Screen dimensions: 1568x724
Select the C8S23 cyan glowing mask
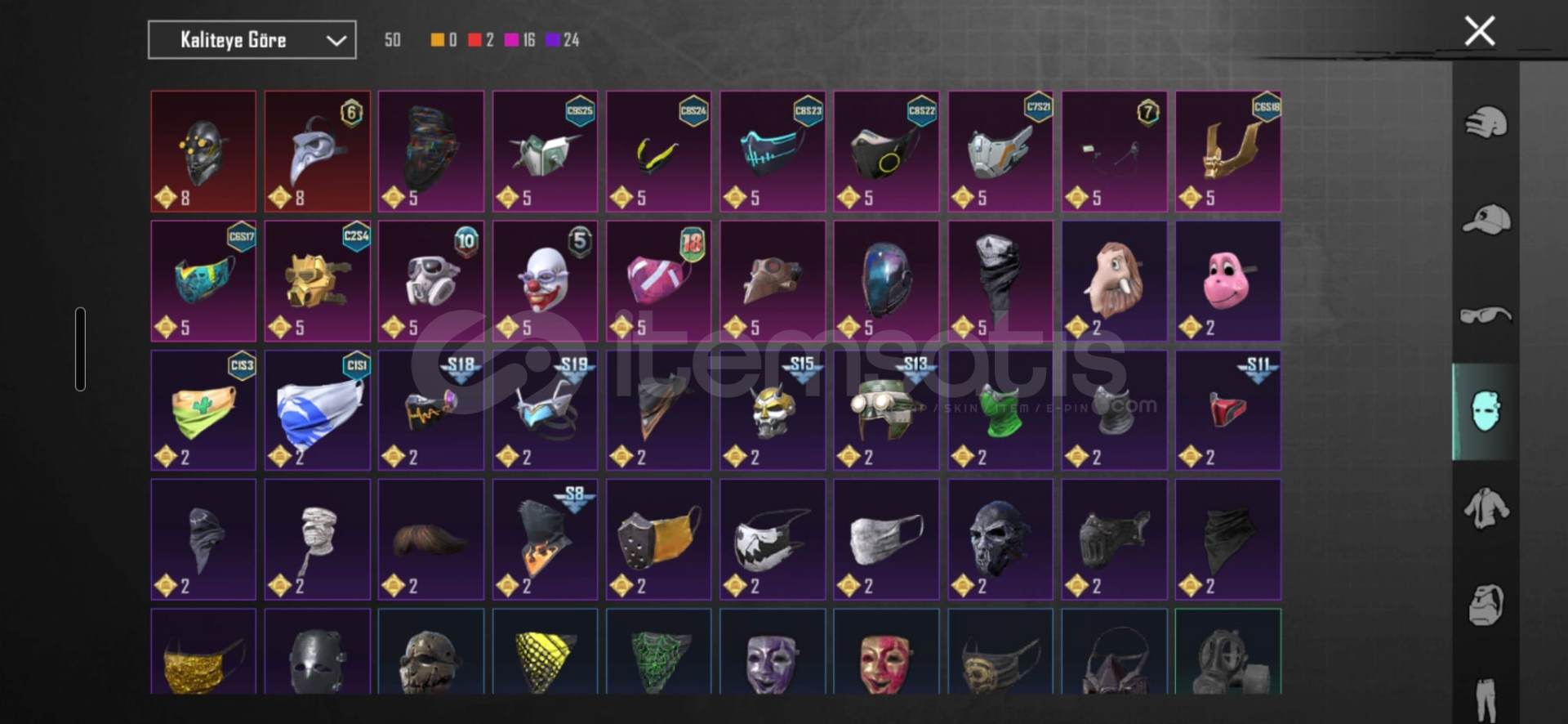[772, 151]
